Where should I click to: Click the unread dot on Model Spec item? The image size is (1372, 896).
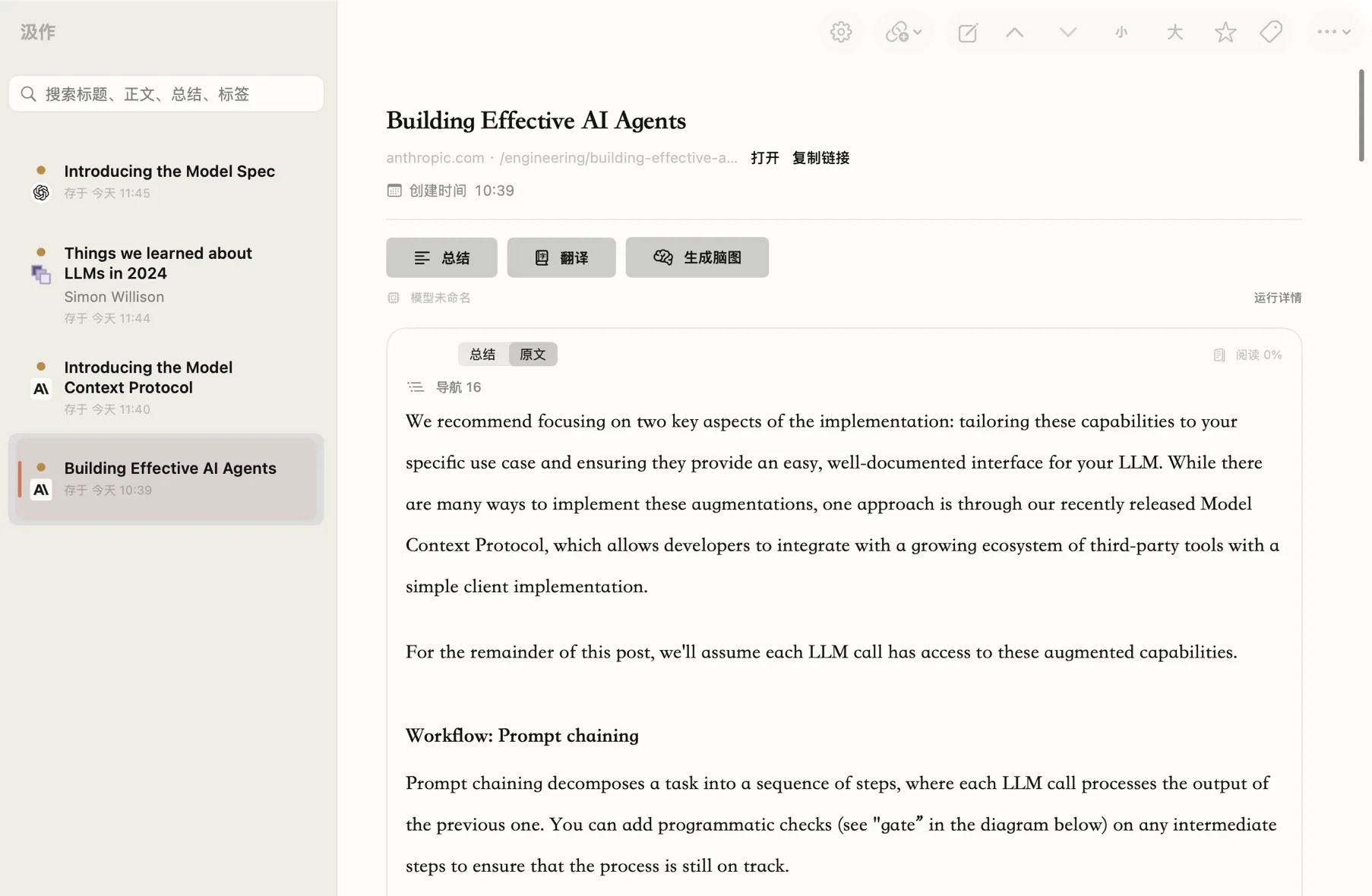tap(41, 170)
